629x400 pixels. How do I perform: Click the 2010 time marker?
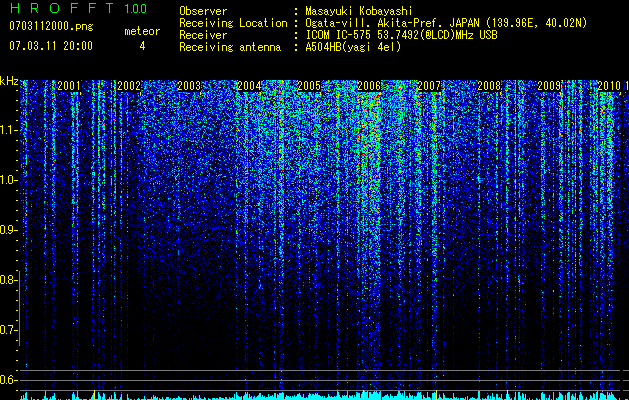(609, 86)
